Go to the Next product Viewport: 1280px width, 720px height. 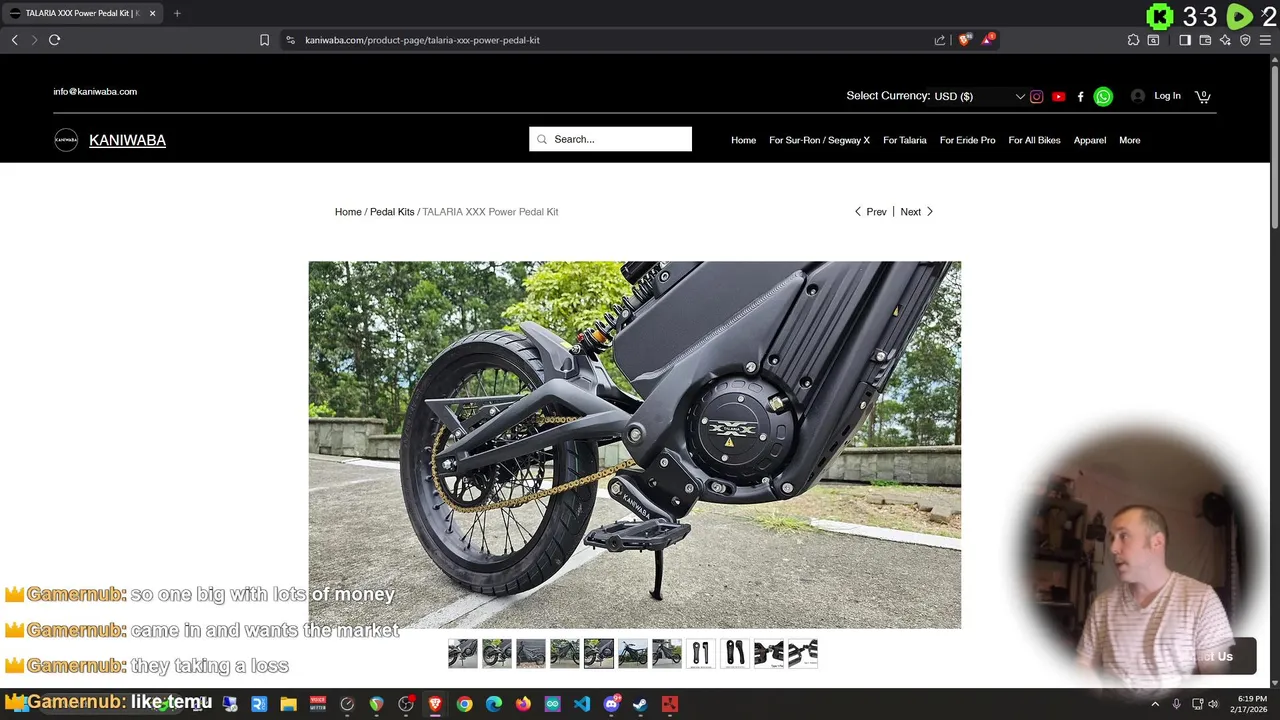tap(917, 212)
